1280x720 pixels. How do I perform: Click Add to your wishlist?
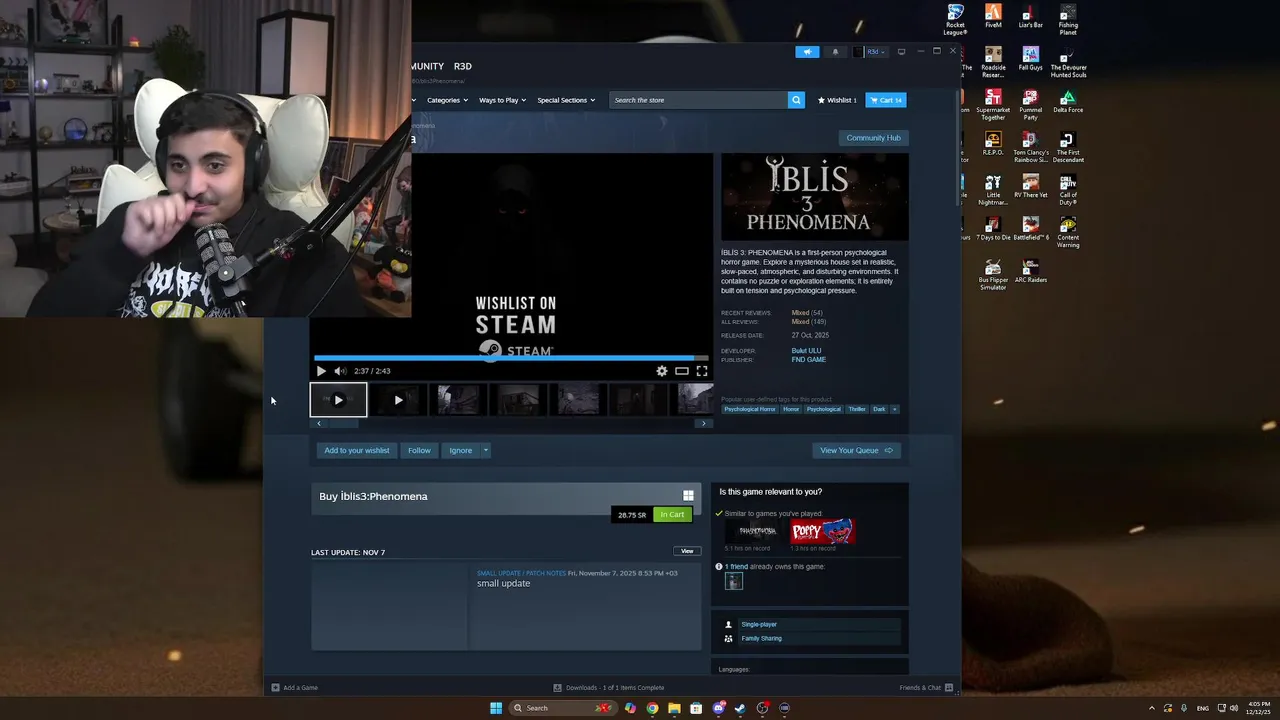click(357, 450)
